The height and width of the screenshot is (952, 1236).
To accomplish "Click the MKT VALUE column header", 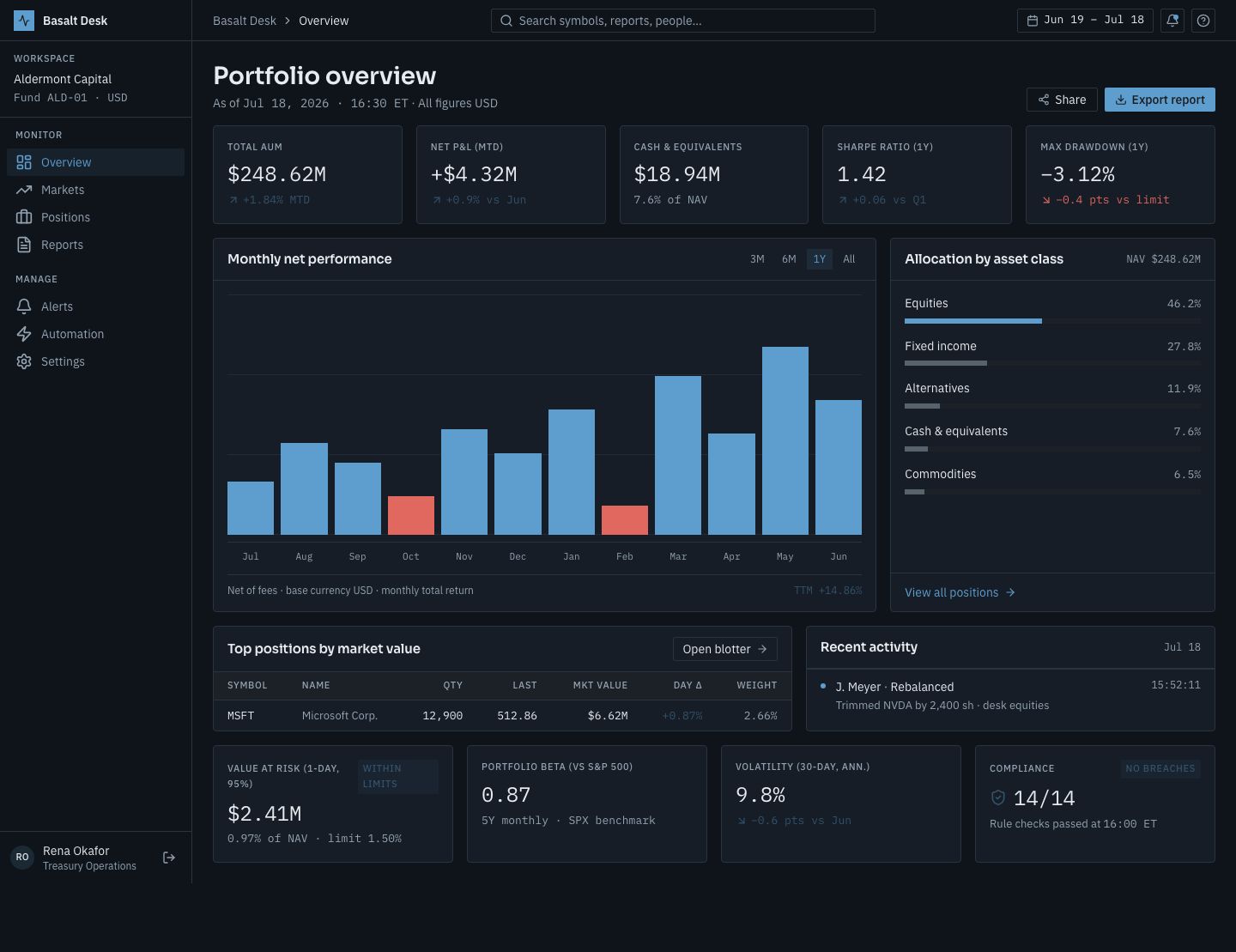I will tap(600, 685).
